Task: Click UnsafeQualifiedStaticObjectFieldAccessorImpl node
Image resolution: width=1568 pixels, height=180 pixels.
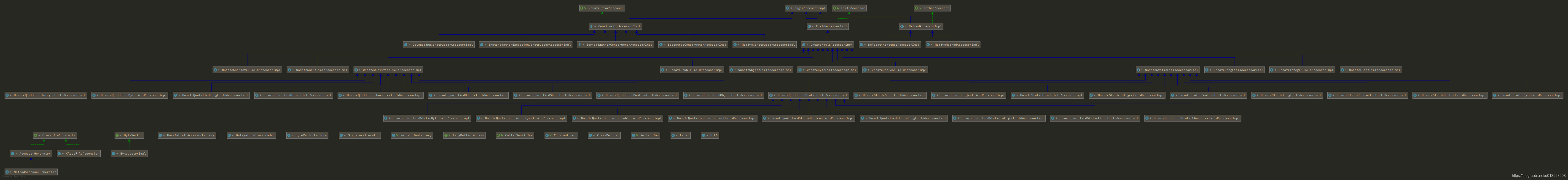Action: tap(521, 118)
